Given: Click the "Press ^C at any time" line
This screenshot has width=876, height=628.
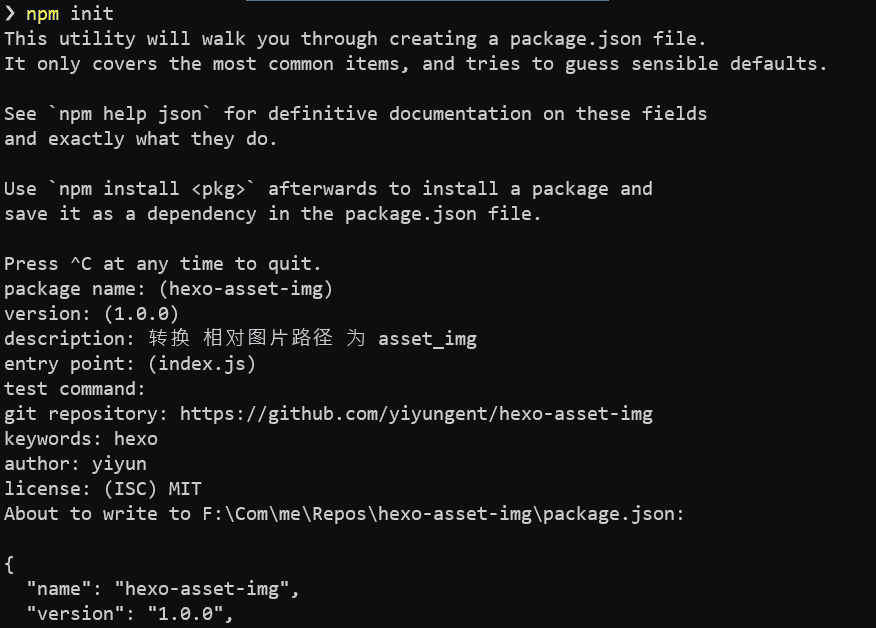Looking at the screenshot, I should 163,264.
